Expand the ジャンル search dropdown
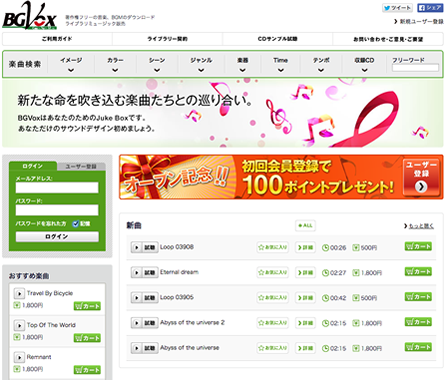The width and height of the screenshot is (446, 380). point(201,64)
